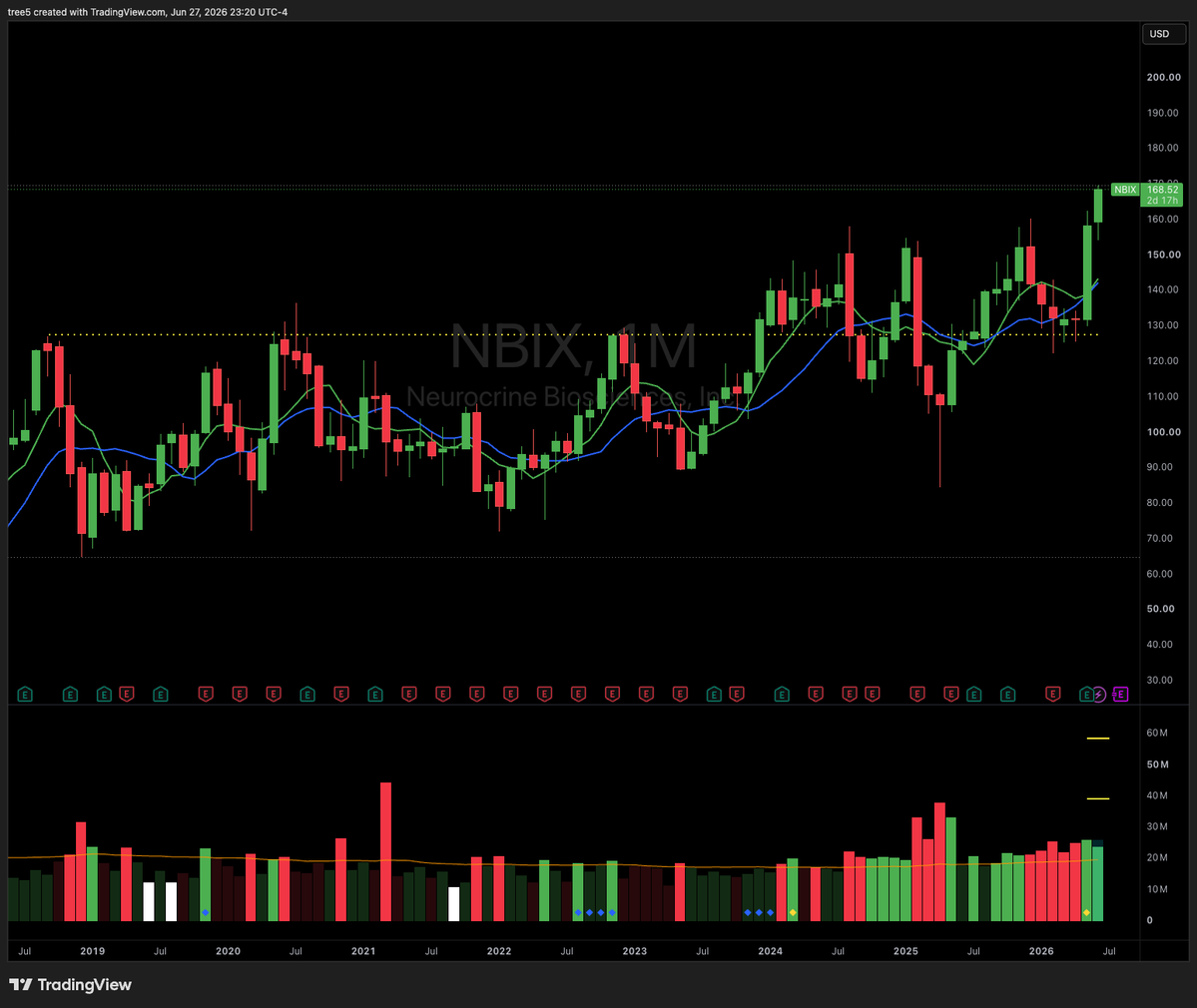Click the lone blue diamond on the late-2019 volume bar
Viewport: 1197px width, 1008px height.
pos(205,912)
